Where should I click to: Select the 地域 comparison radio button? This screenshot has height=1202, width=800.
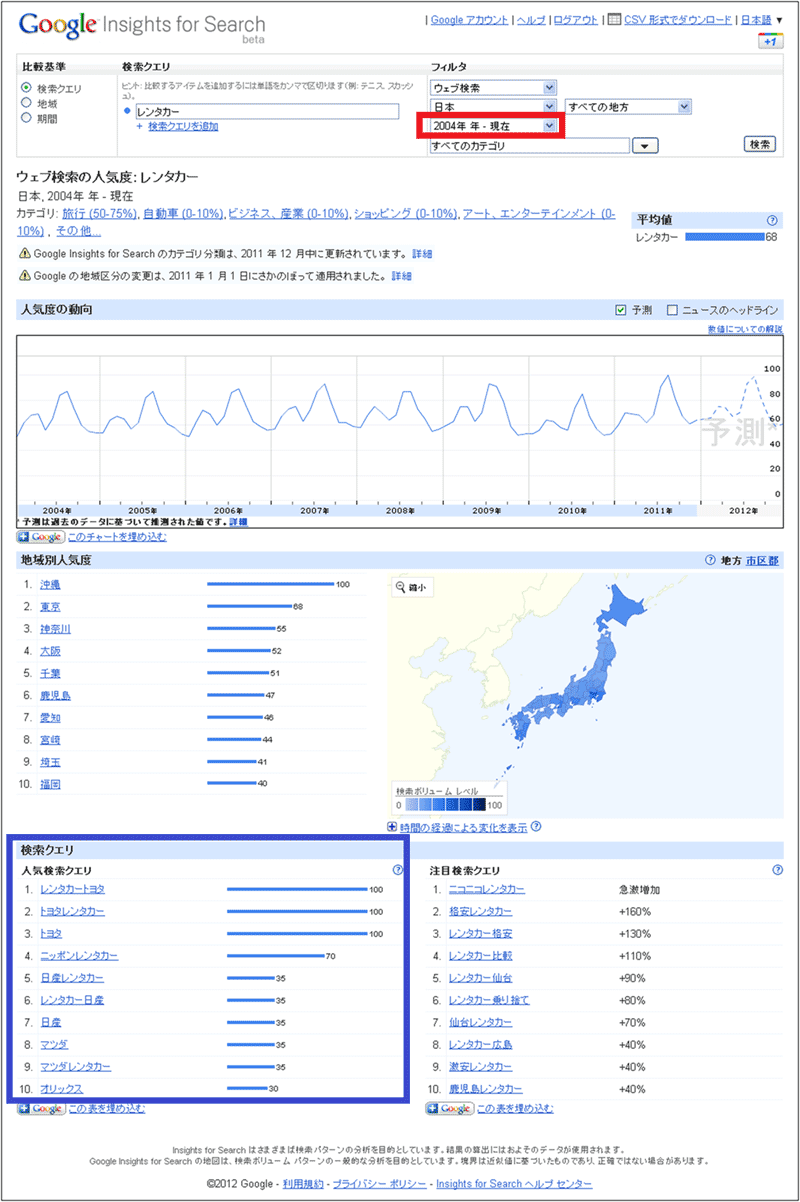(x=26, y=103)
